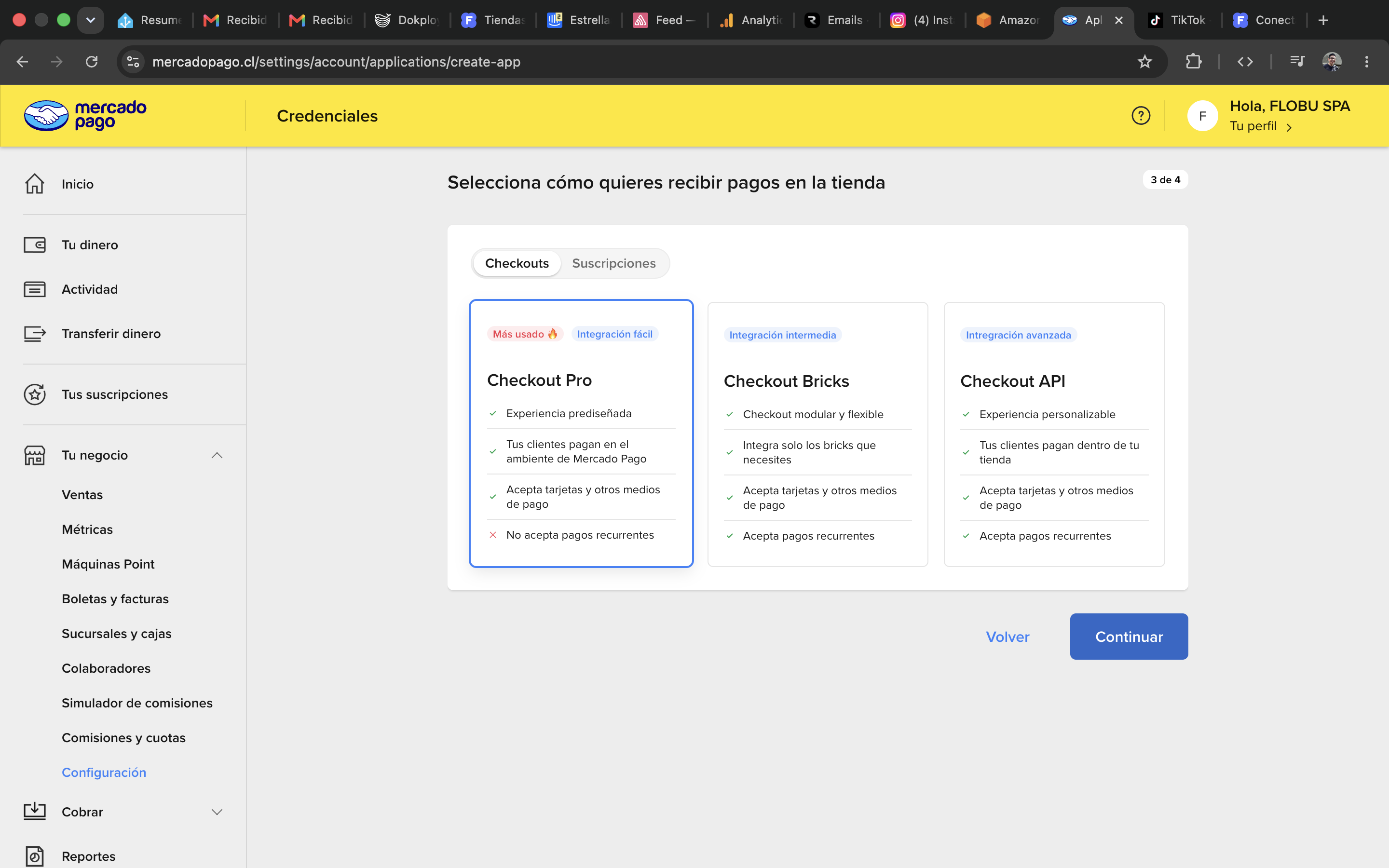The image size is (1389, 868).
Task: Collapse the Tu negocio section chevron
Action: pos(217,455)
